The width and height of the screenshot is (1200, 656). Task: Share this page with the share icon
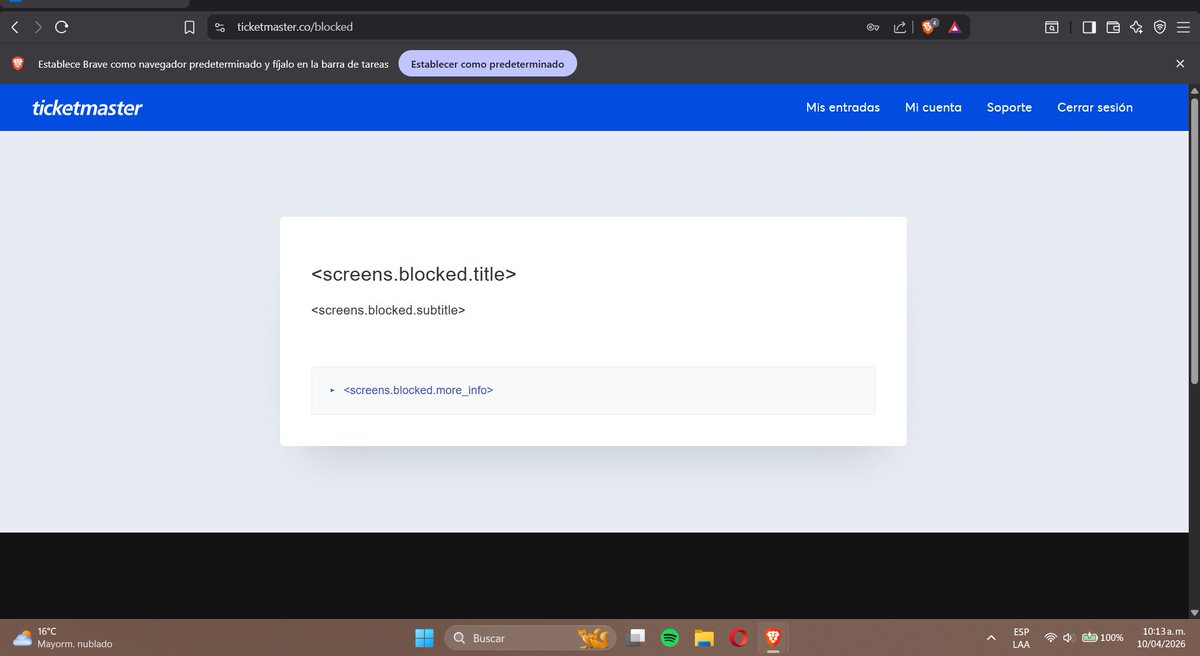pos(900,27)
